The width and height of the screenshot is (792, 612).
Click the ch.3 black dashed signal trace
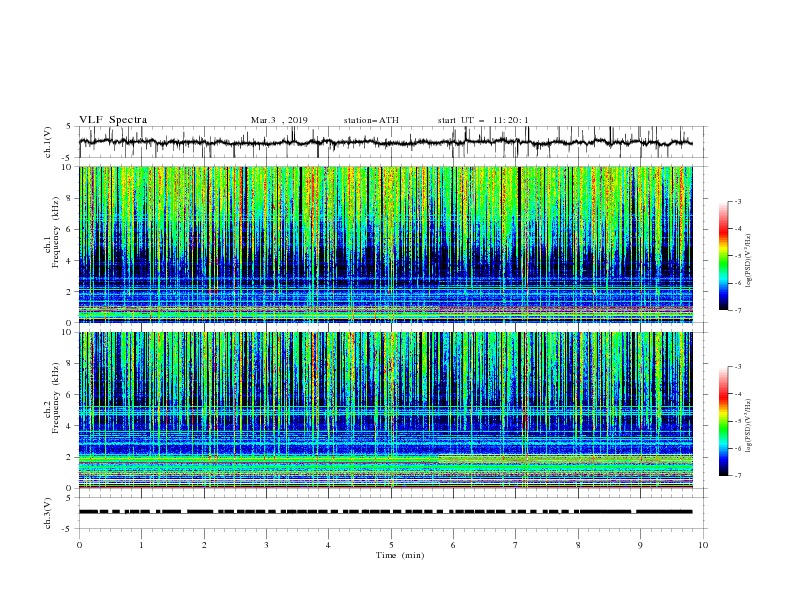(386, 512)
